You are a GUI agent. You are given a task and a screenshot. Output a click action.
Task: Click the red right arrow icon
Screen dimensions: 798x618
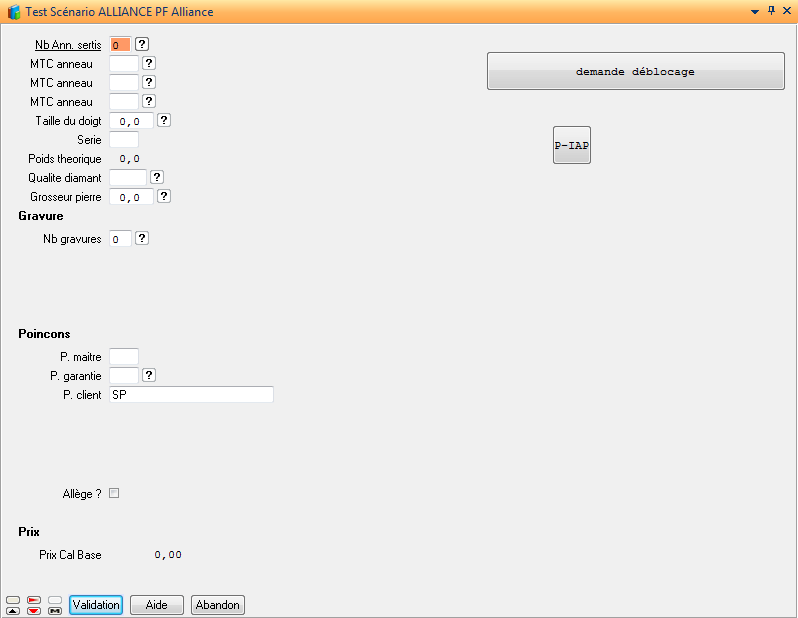click(x=34, y=600)
